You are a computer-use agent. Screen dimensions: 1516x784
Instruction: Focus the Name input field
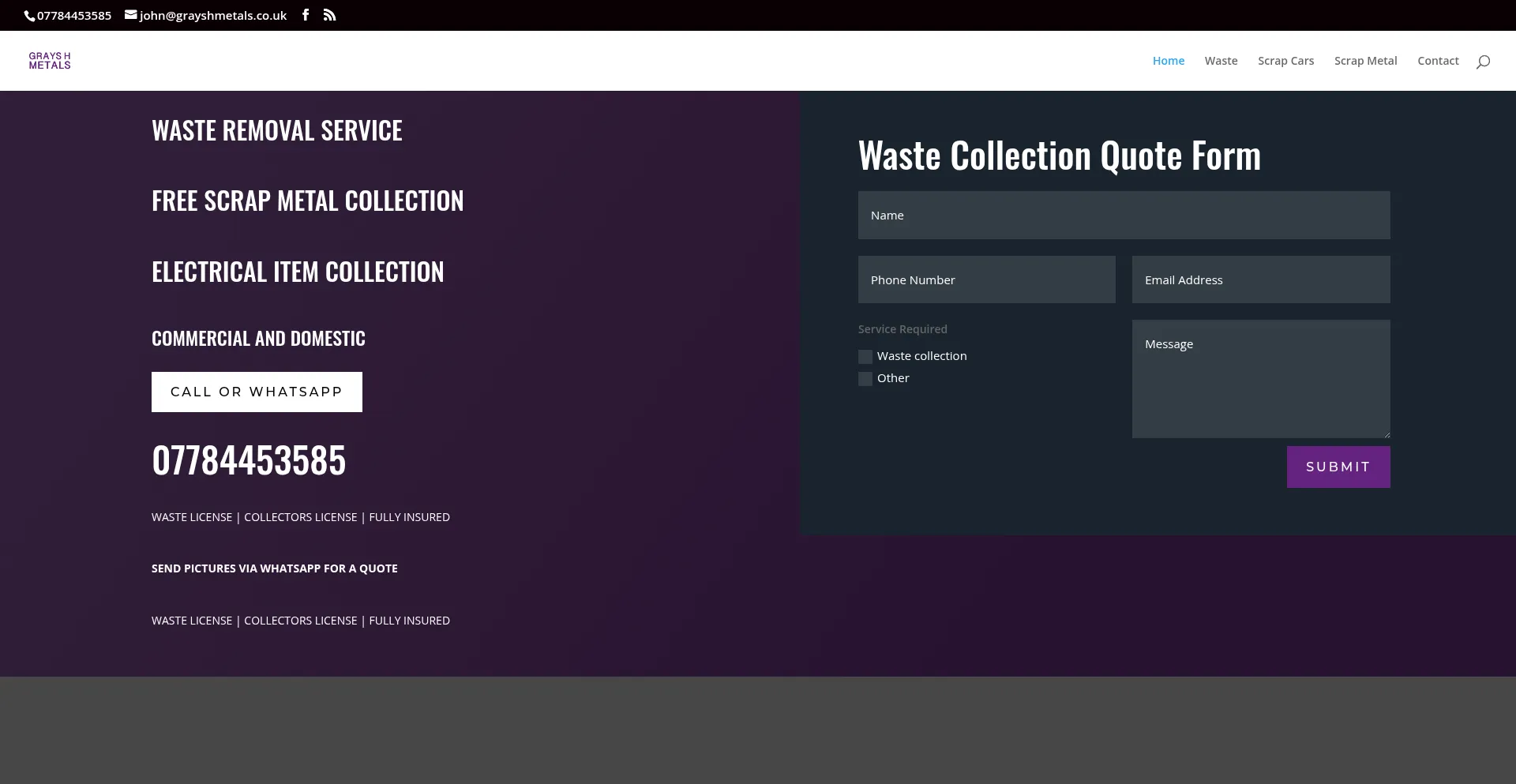[1124, 215]
